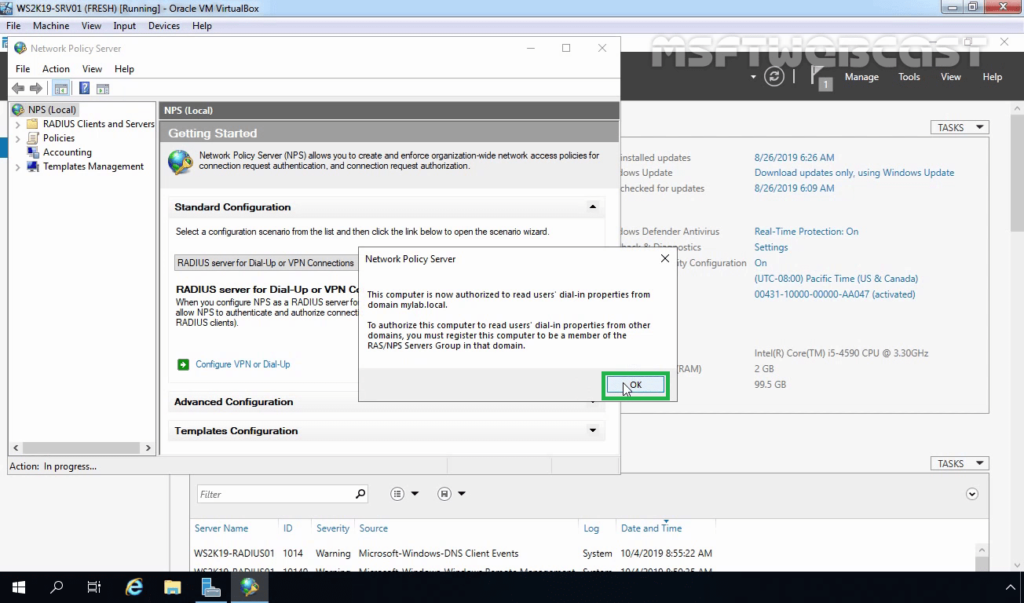Expand Templates Configuration section
The image size is (1024, 603).
592,431
